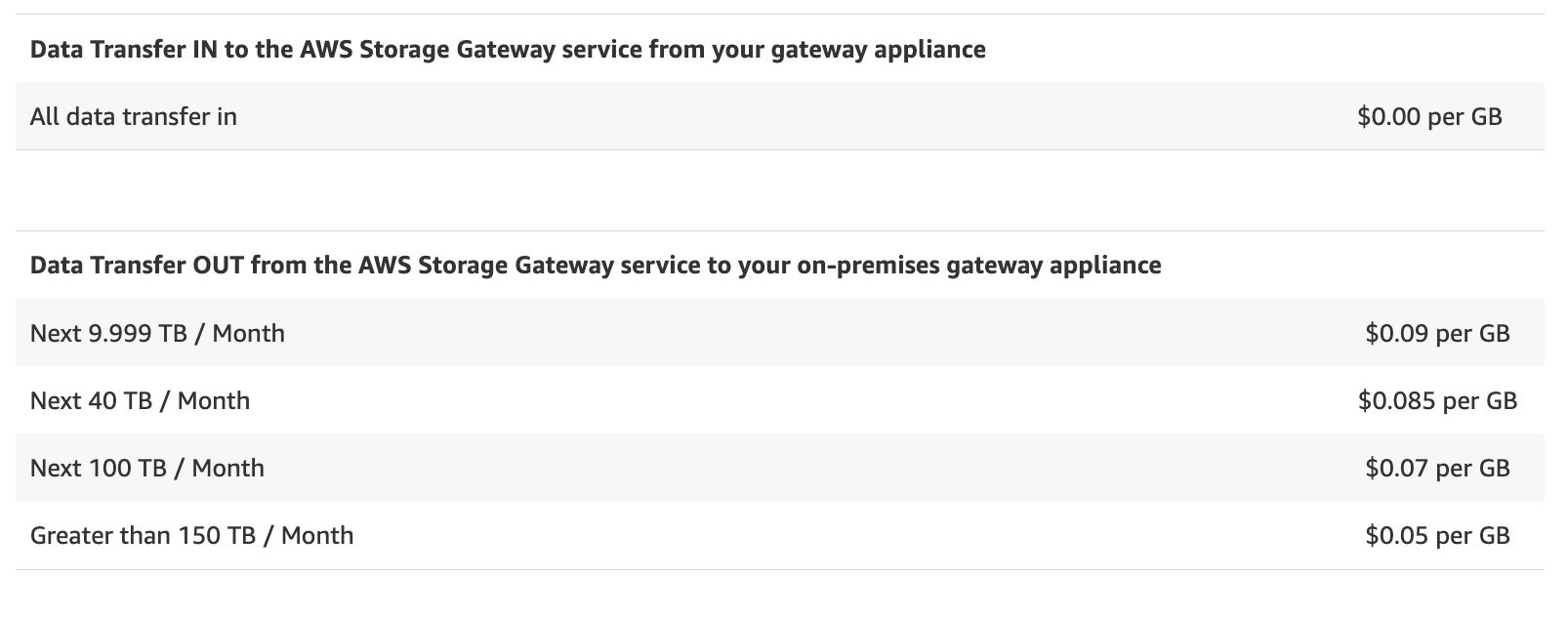Viewport: 1568px width, 619px height.
Task: Click the Data Transfer OUT section heading
Action: 596,266
